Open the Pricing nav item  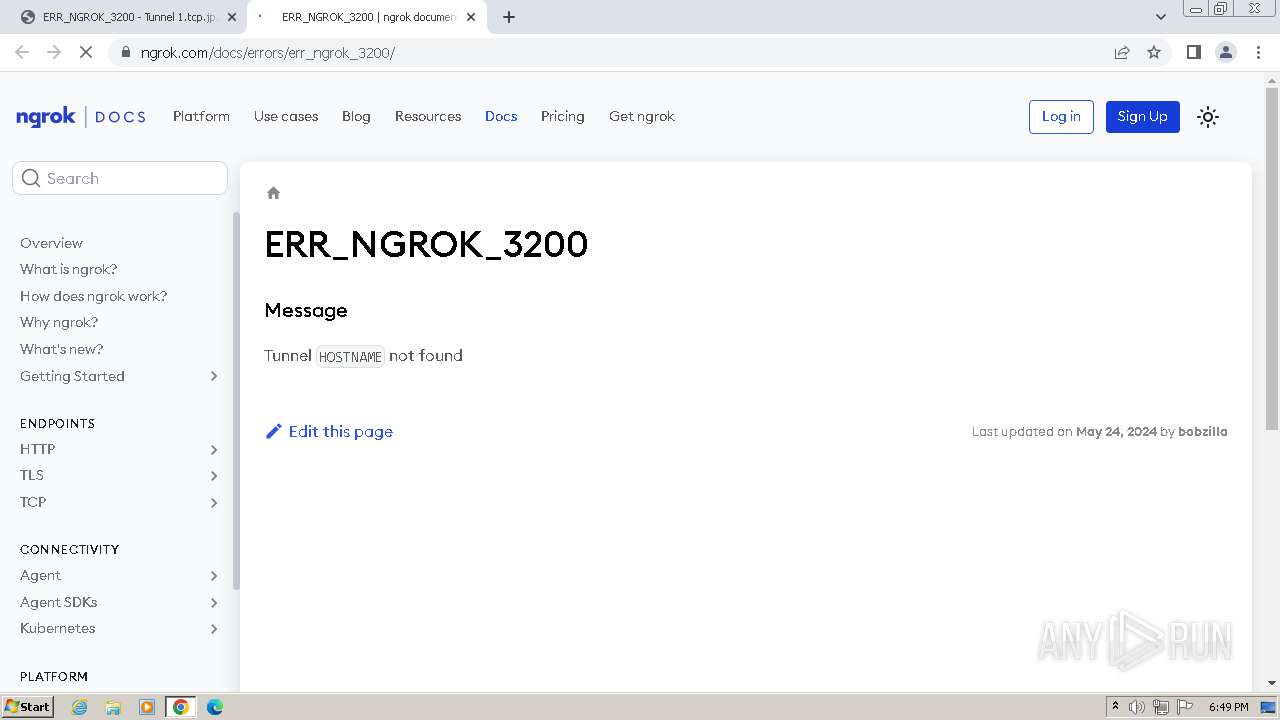pyautogui.click(x=563, y=116)
